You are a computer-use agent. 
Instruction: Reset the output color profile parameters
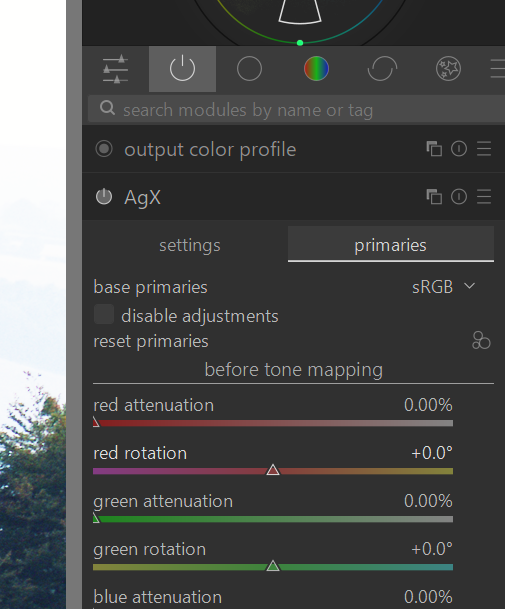[x=459, y=149]
